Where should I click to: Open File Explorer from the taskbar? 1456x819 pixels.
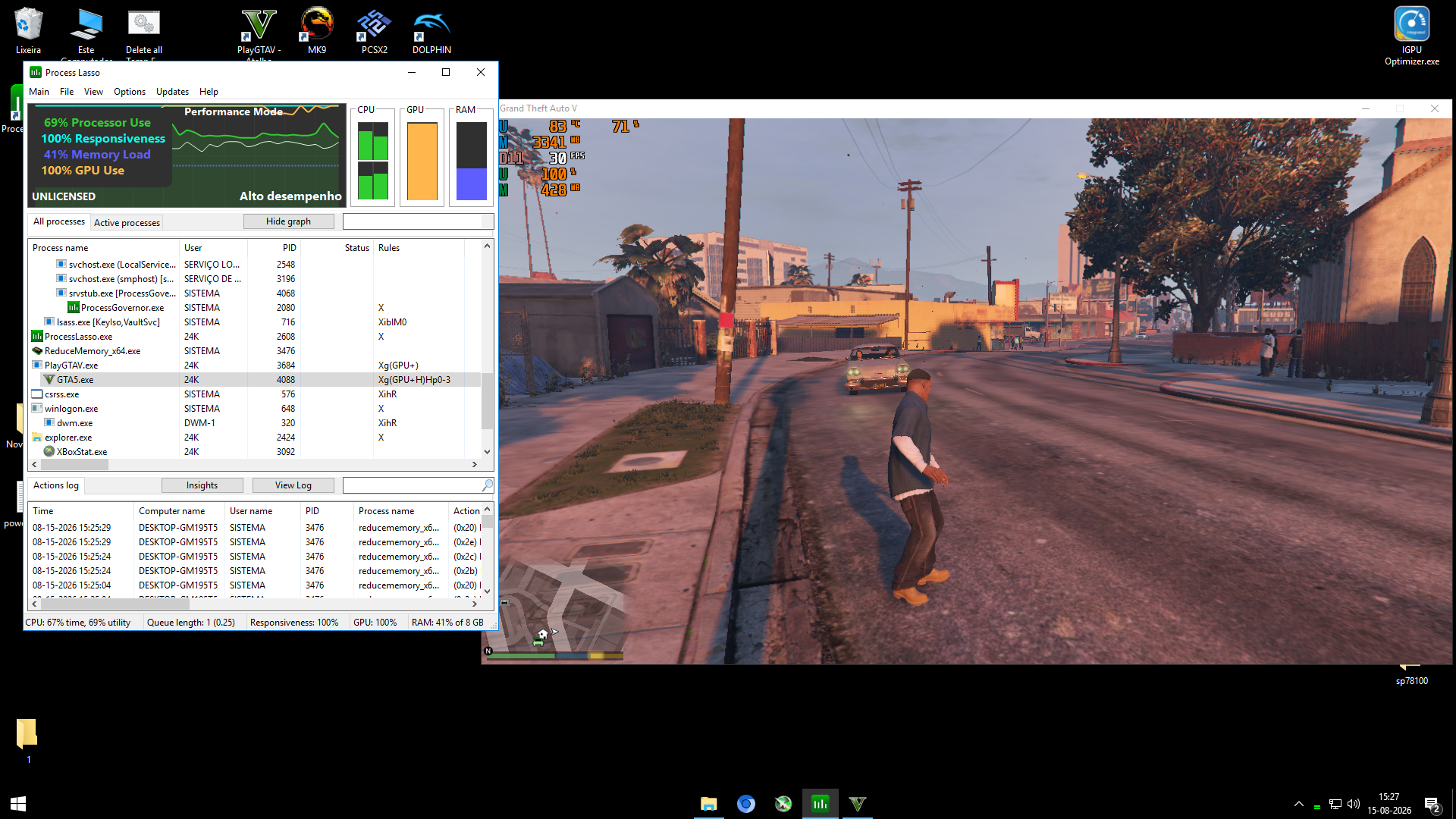(x=709, y=804)
